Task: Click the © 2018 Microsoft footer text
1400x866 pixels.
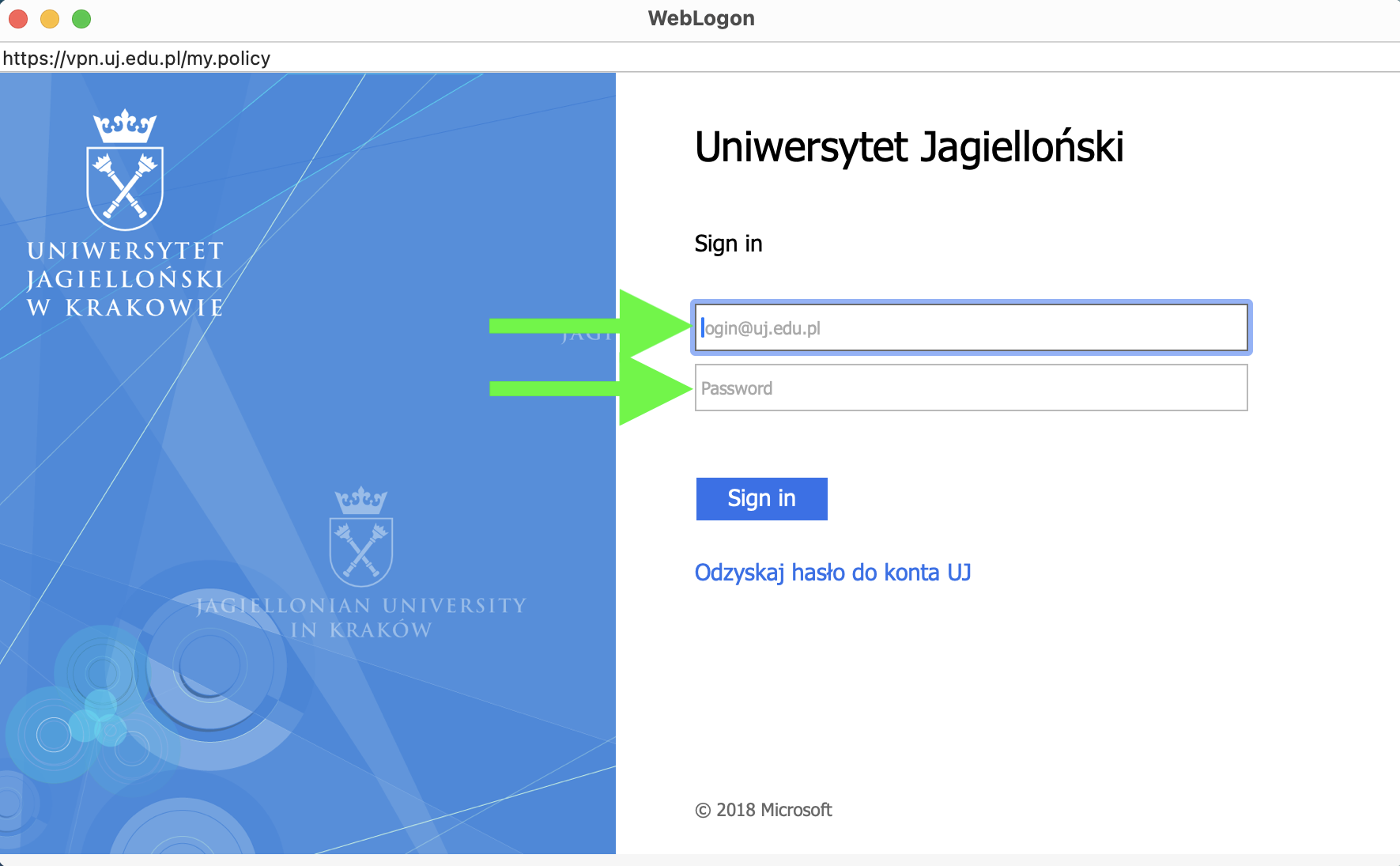Action: click(764, 810)
